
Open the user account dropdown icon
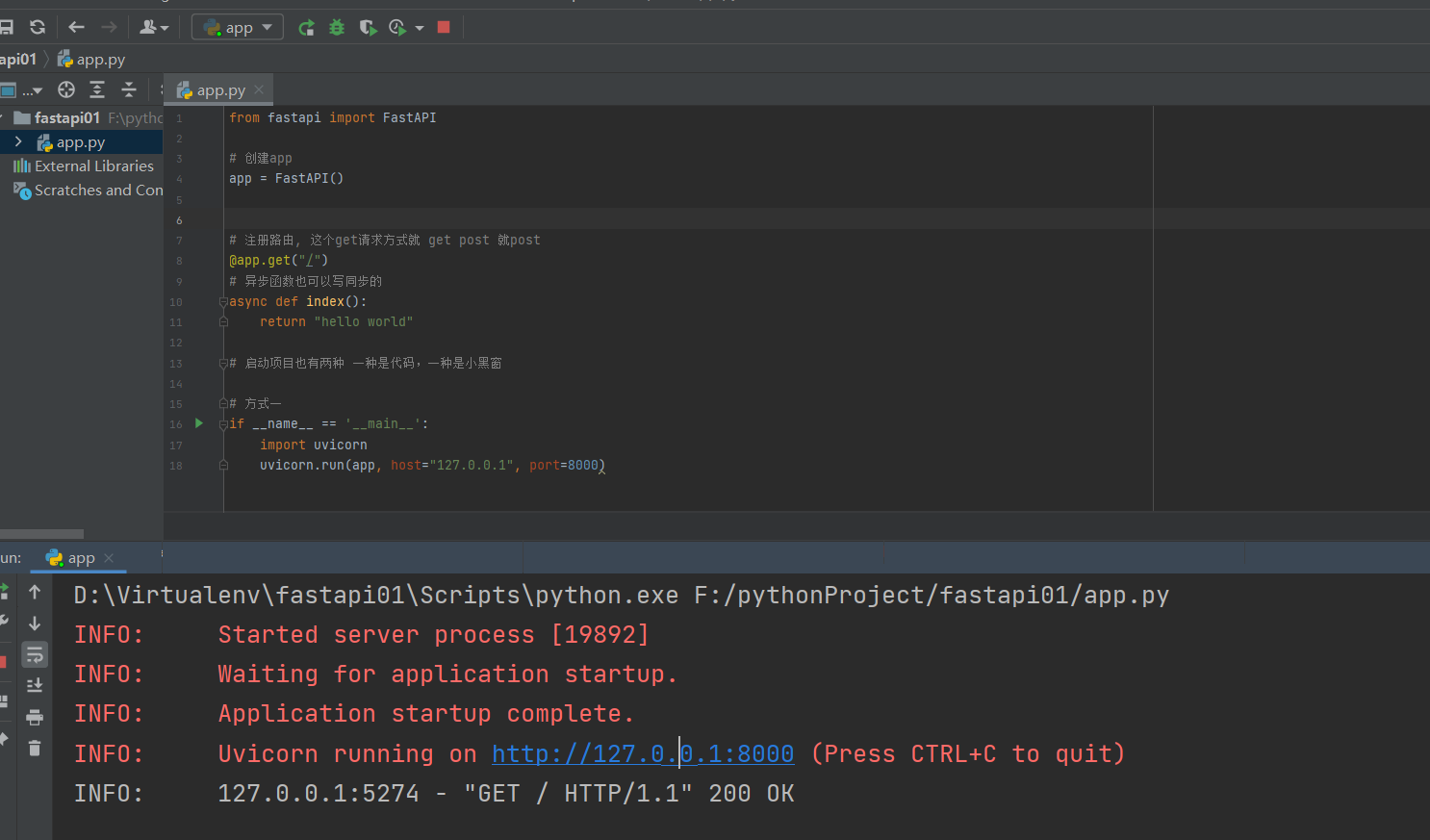tap(154, 27)
